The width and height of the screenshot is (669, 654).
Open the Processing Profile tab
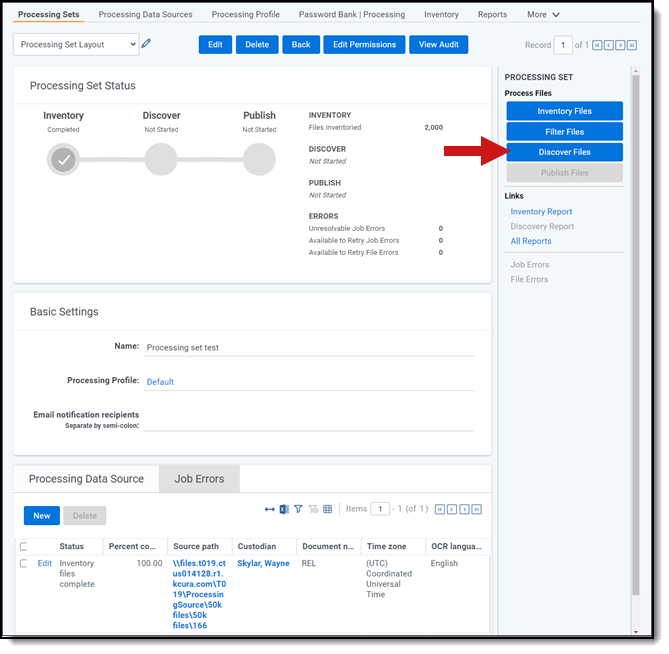coord(246,15)
